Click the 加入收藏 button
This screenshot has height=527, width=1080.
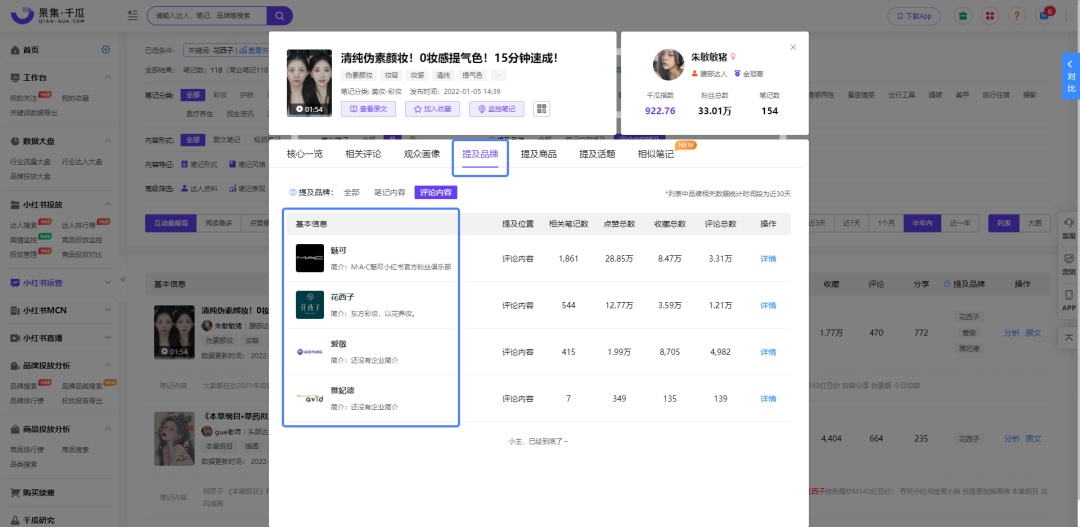[433, 109]
